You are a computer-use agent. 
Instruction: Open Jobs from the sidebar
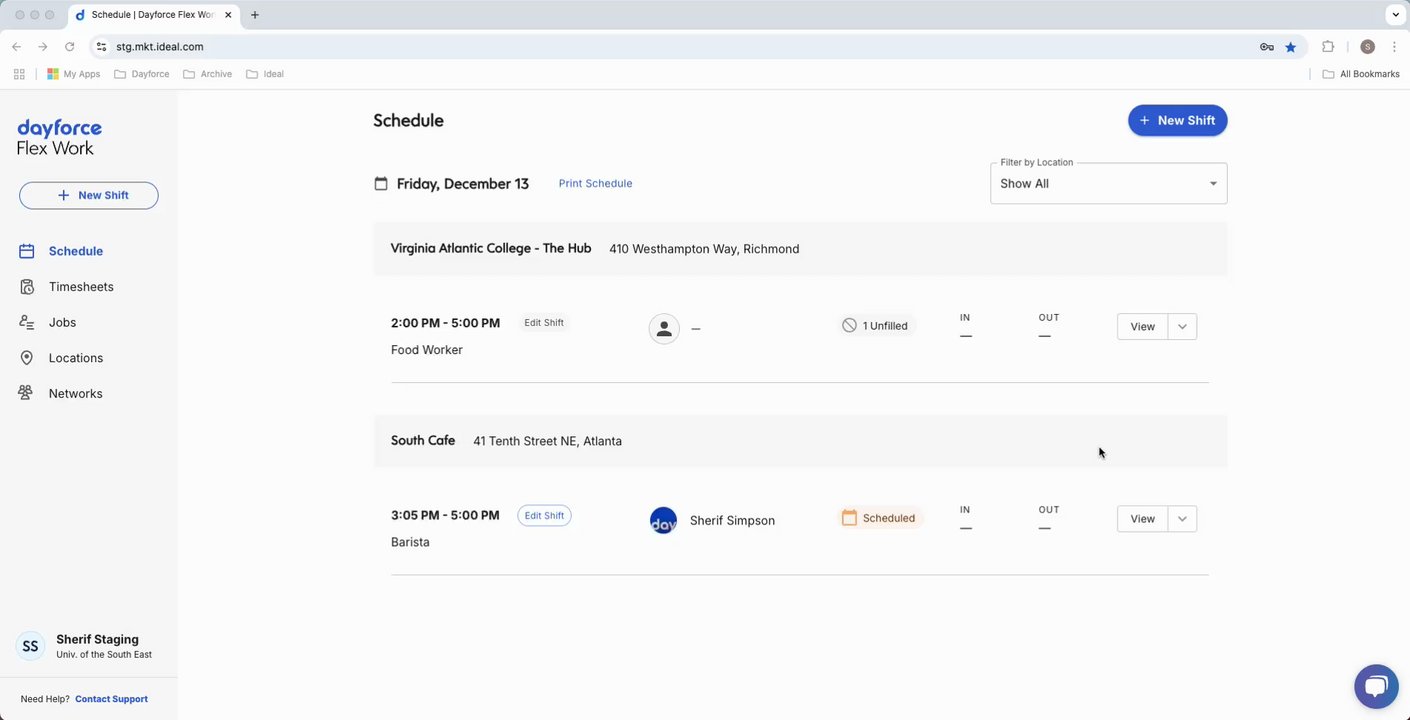click(62, 323)
